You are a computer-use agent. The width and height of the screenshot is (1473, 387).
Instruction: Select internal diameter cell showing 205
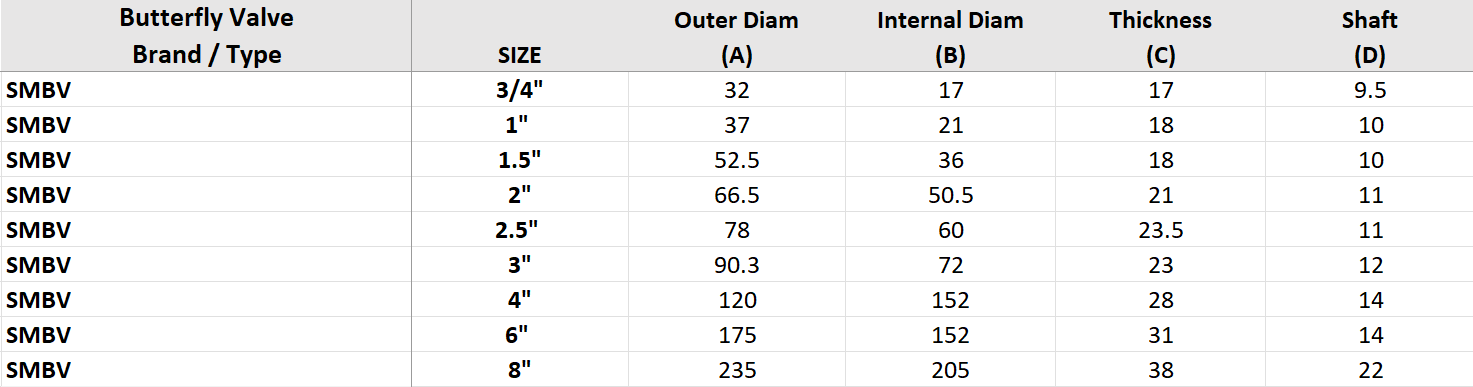(951, 370)
